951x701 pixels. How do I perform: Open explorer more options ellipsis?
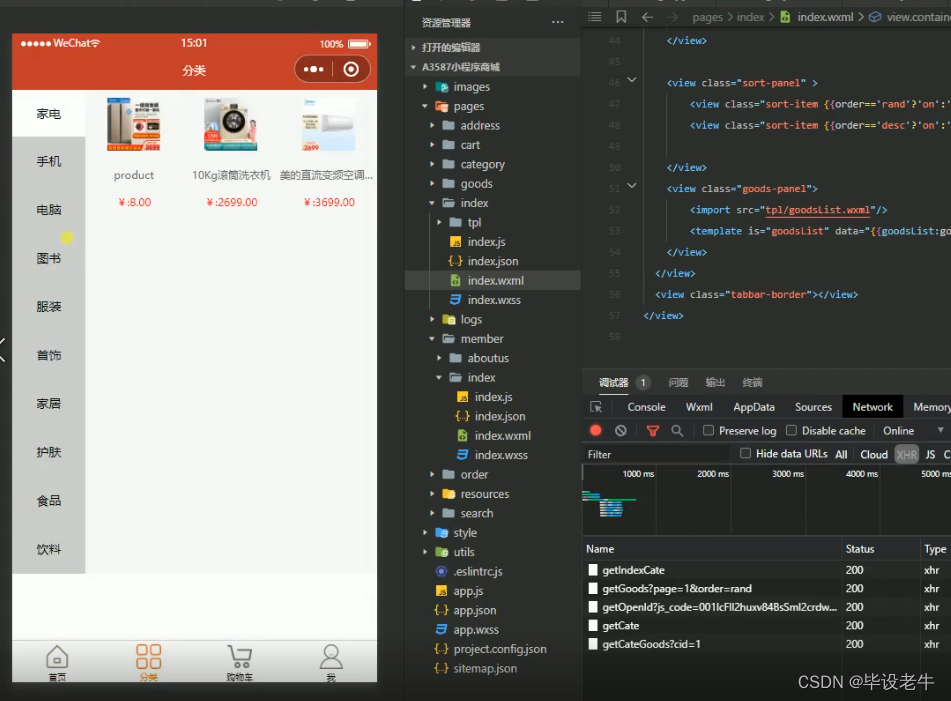point(557,22)
